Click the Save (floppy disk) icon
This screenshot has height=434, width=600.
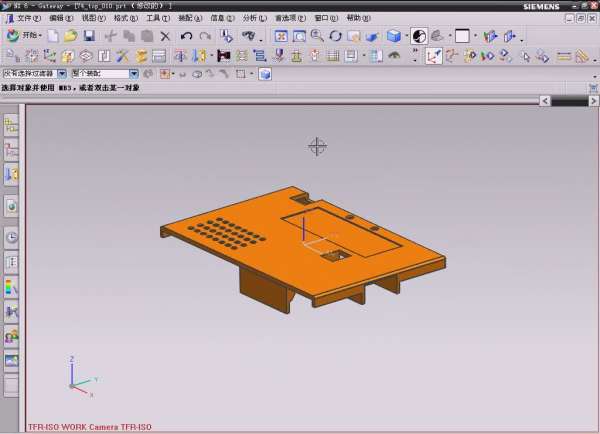point(88,36)
